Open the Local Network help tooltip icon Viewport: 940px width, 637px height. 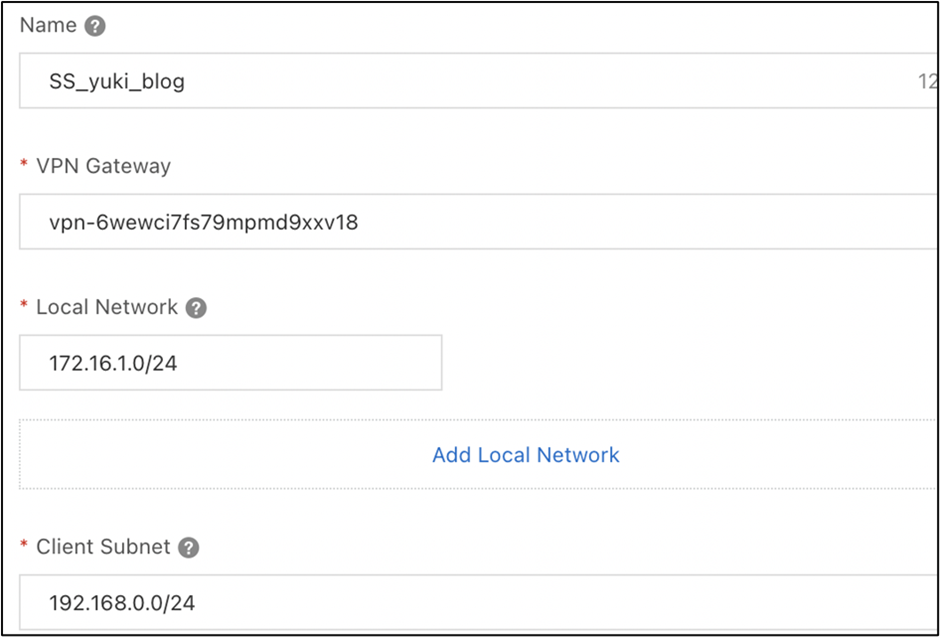point(196,308)
